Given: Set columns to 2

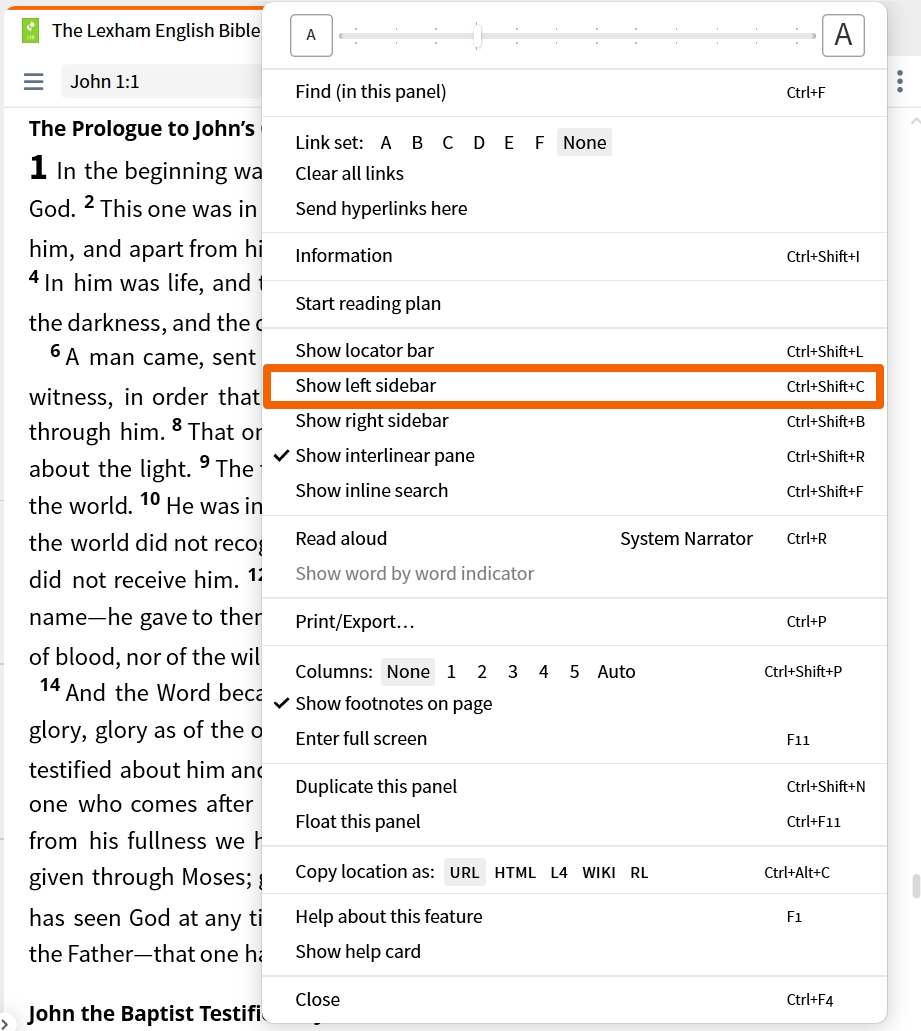Looking at the screenshot, I should pyautogui.click(x=482, y=671).
